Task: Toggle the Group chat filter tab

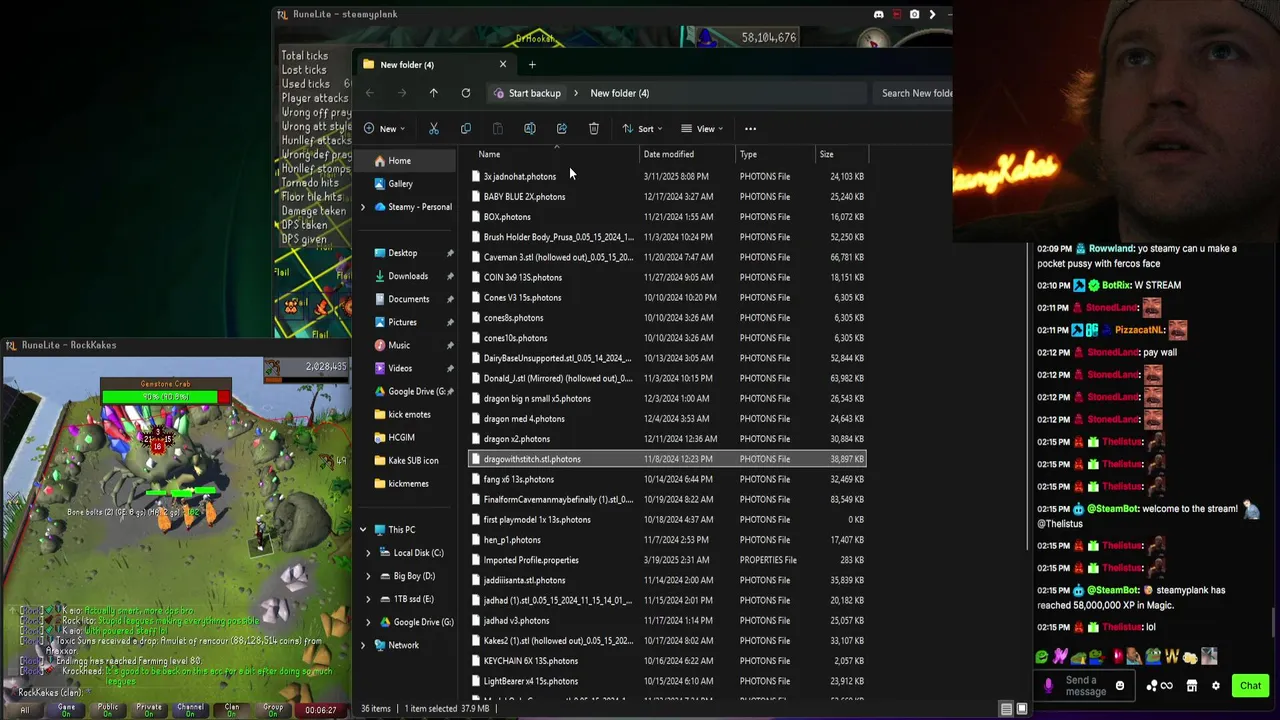Action: (273, 709)
